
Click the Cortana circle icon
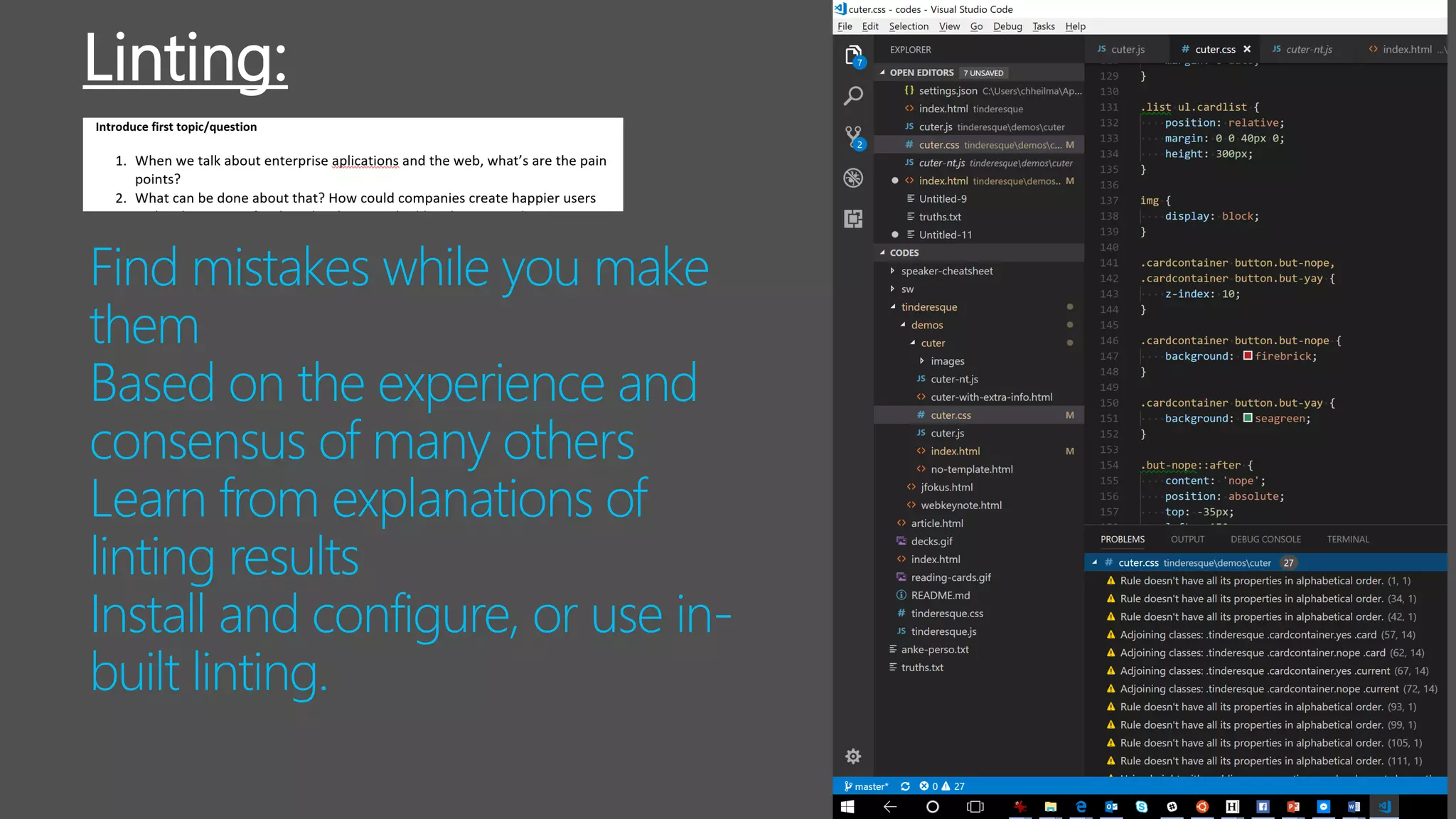pos(933,807)
